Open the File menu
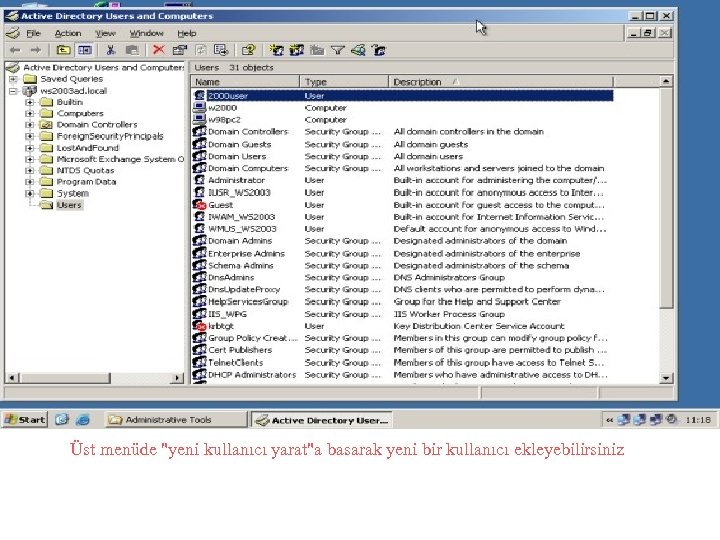This screenshot has height=540, width=720. tap(34, 33)
